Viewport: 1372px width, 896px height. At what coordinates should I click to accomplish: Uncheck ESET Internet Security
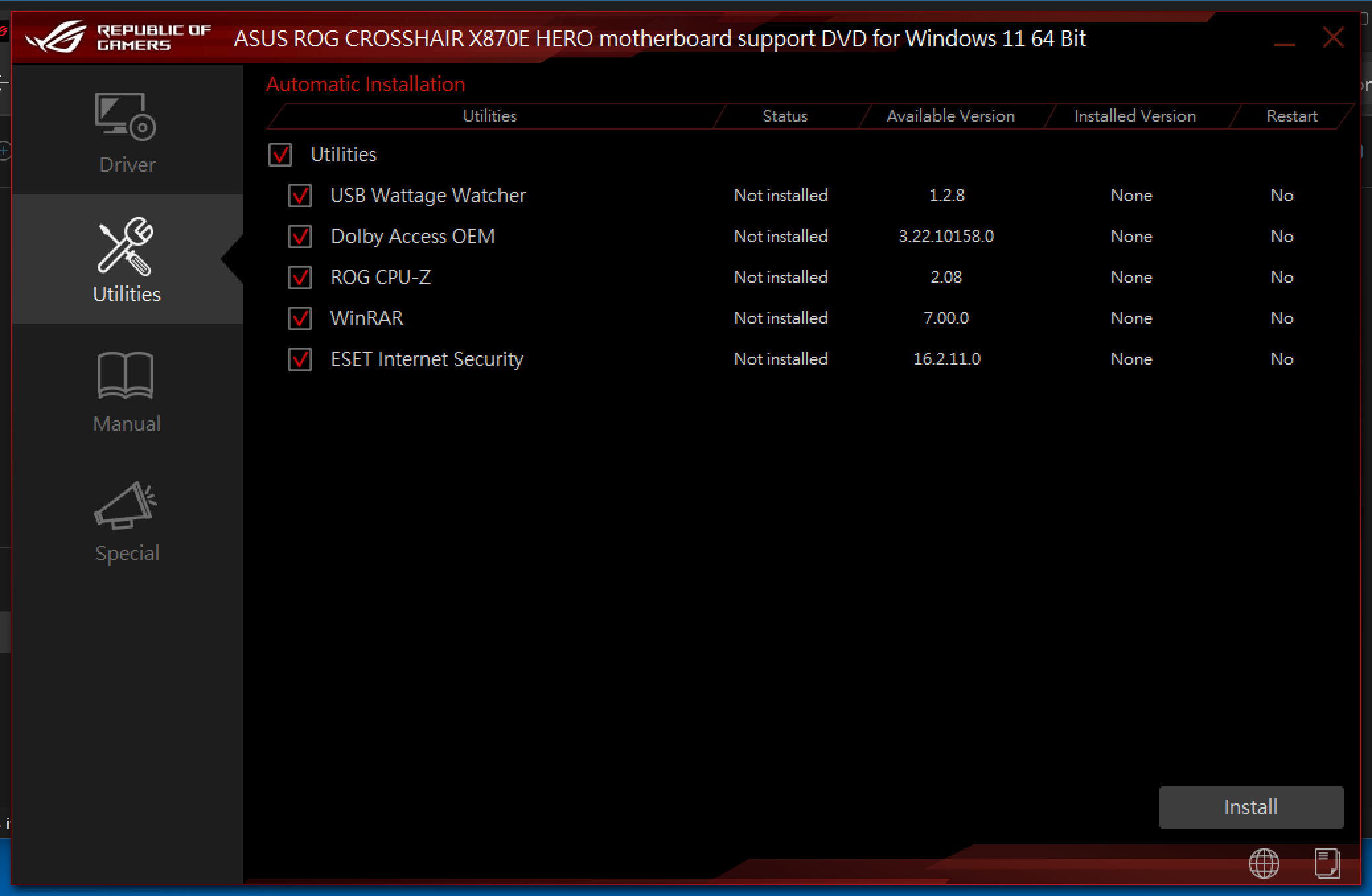point(299,359)
